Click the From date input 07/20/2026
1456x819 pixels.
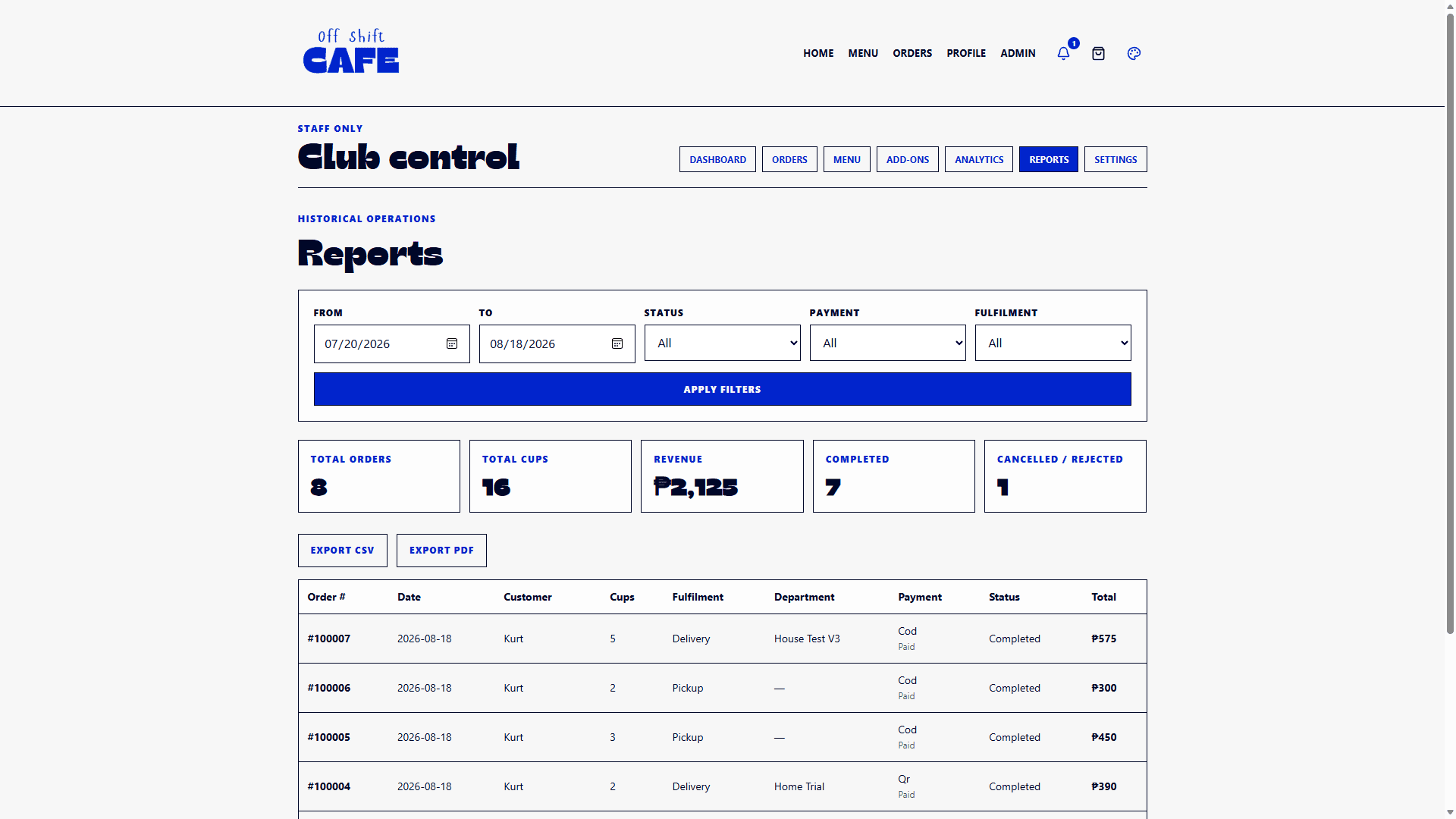(391, 344)
